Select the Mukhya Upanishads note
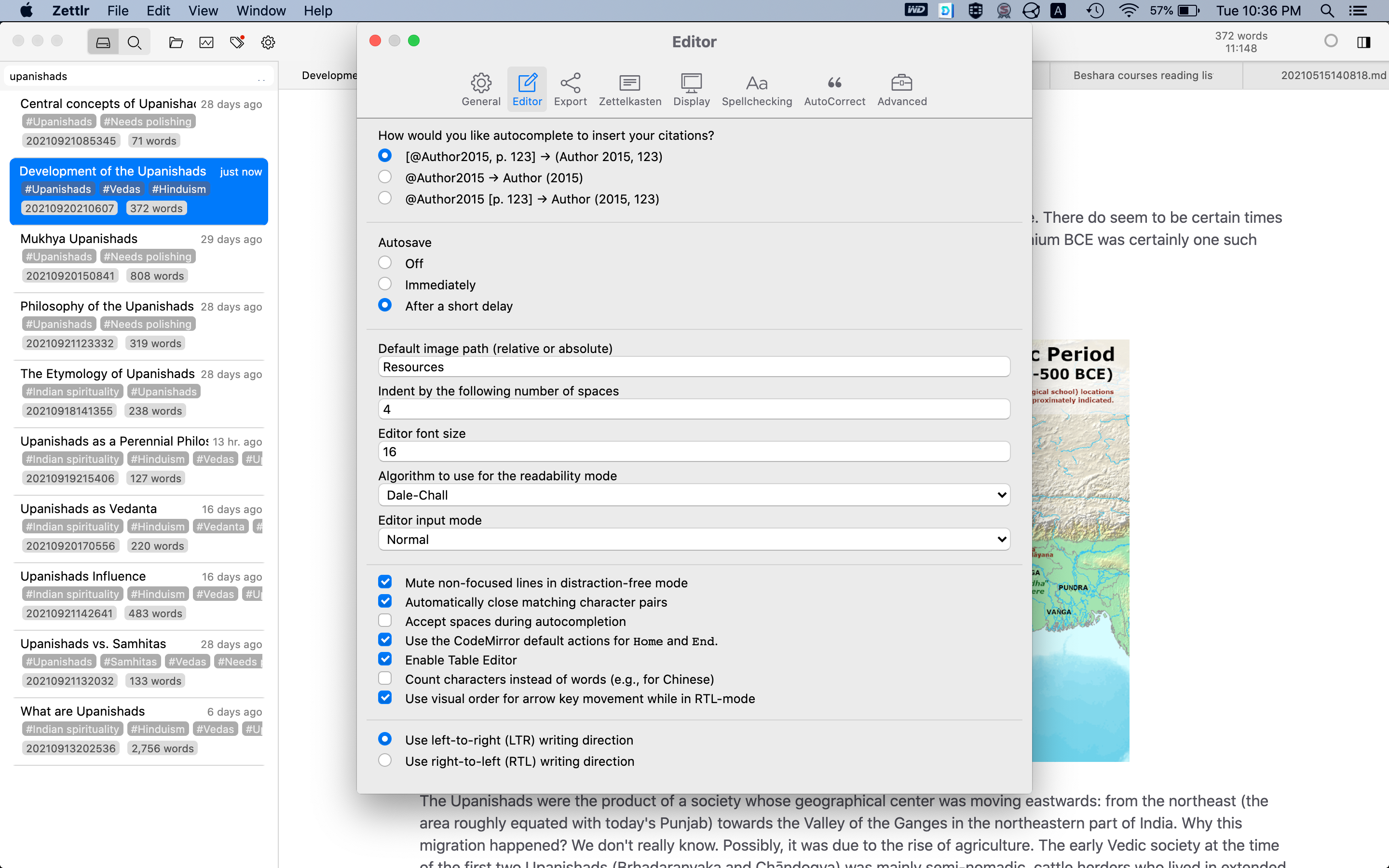The image size is (1389, 868). tap(79, 238)
